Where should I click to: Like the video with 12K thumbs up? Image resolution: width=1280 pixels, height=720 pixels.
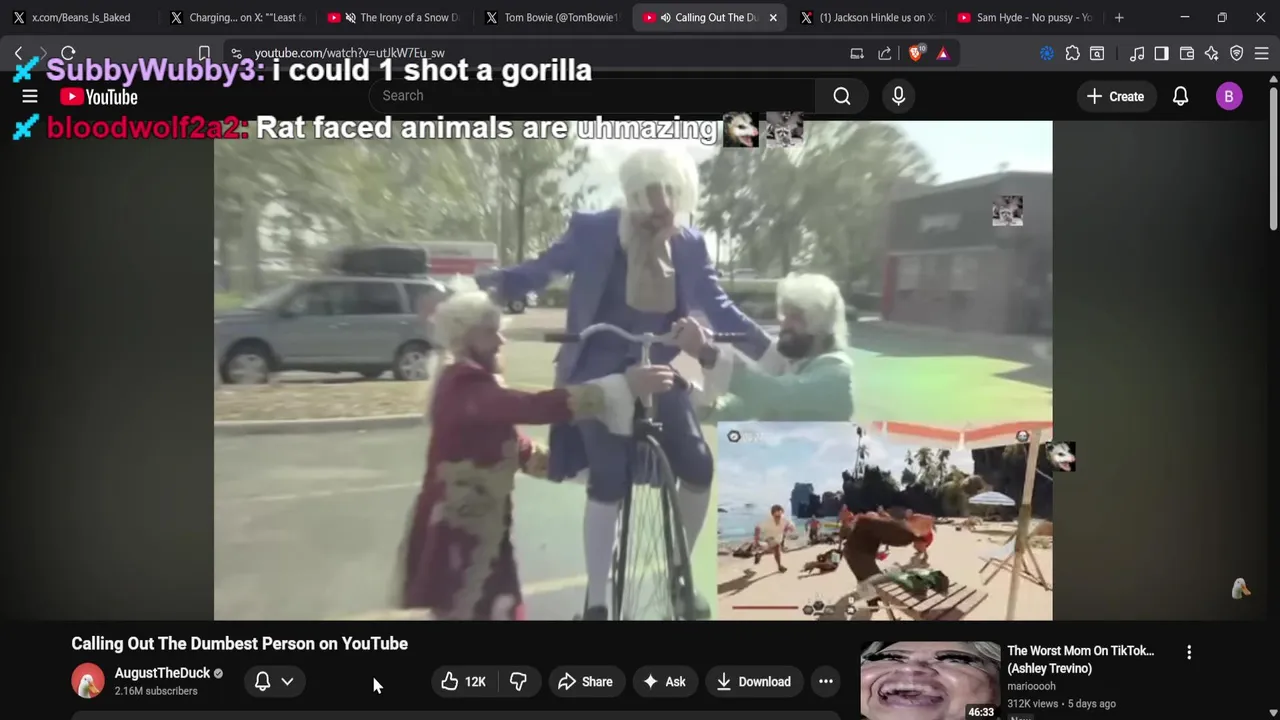point(463,682)
